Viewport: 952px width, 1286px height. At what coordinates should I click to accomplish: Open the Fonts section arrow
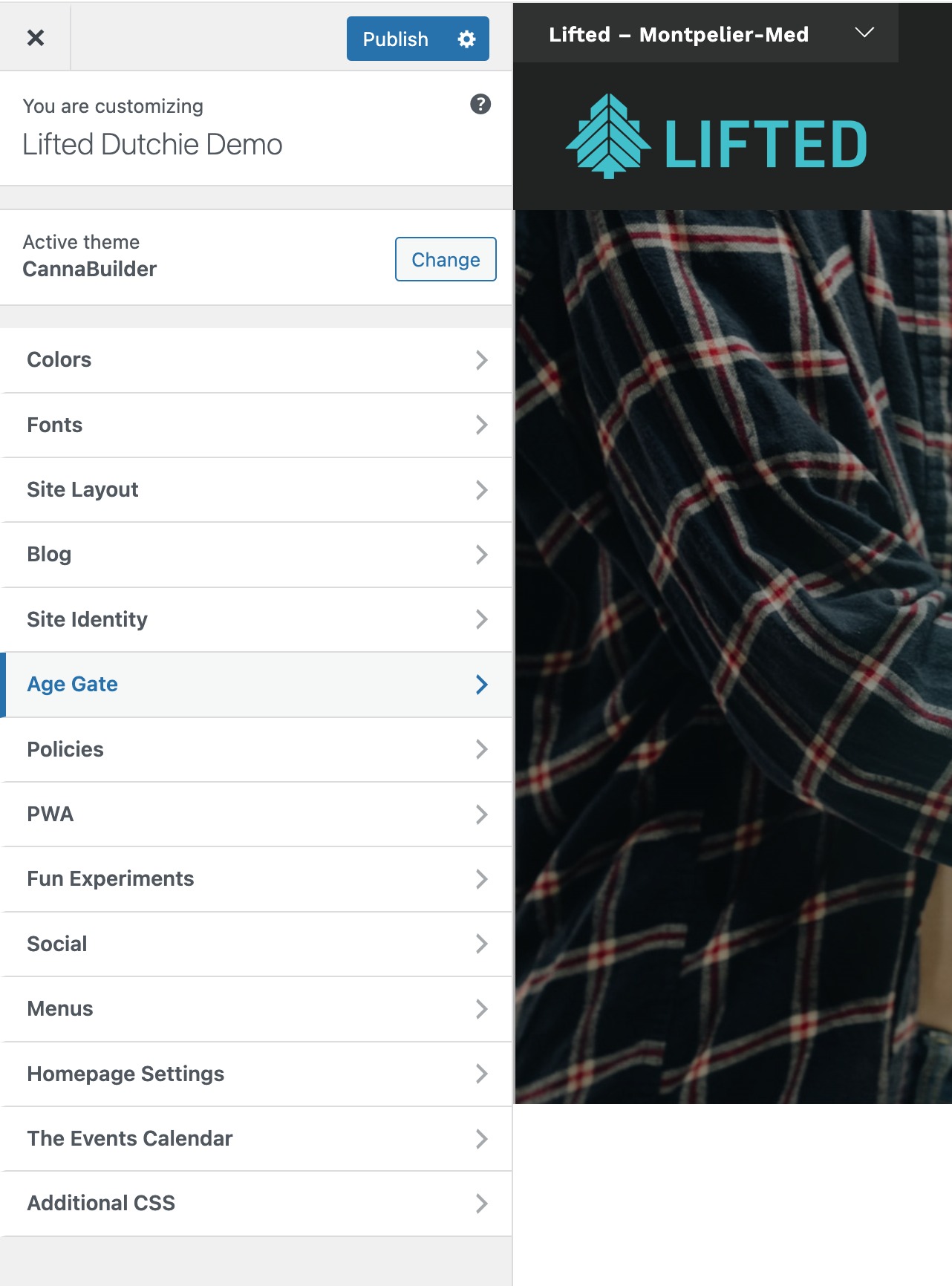click(x=481, y=425)
